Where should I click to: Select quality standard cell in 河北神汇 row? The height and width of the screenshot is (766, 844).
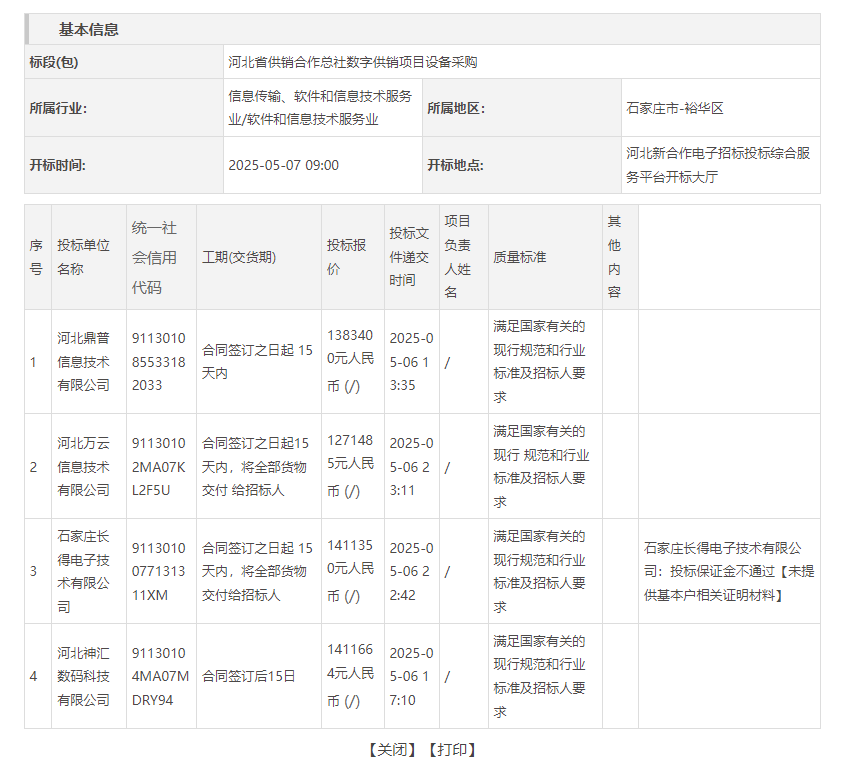[x=545, y=677]
